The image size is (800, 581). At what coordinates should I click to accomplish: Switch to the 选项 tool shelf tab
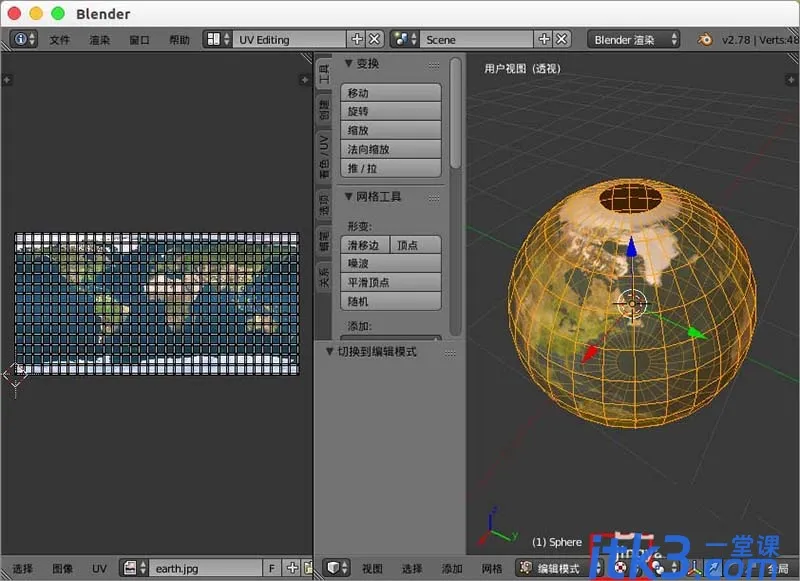(x=324, y=204)
